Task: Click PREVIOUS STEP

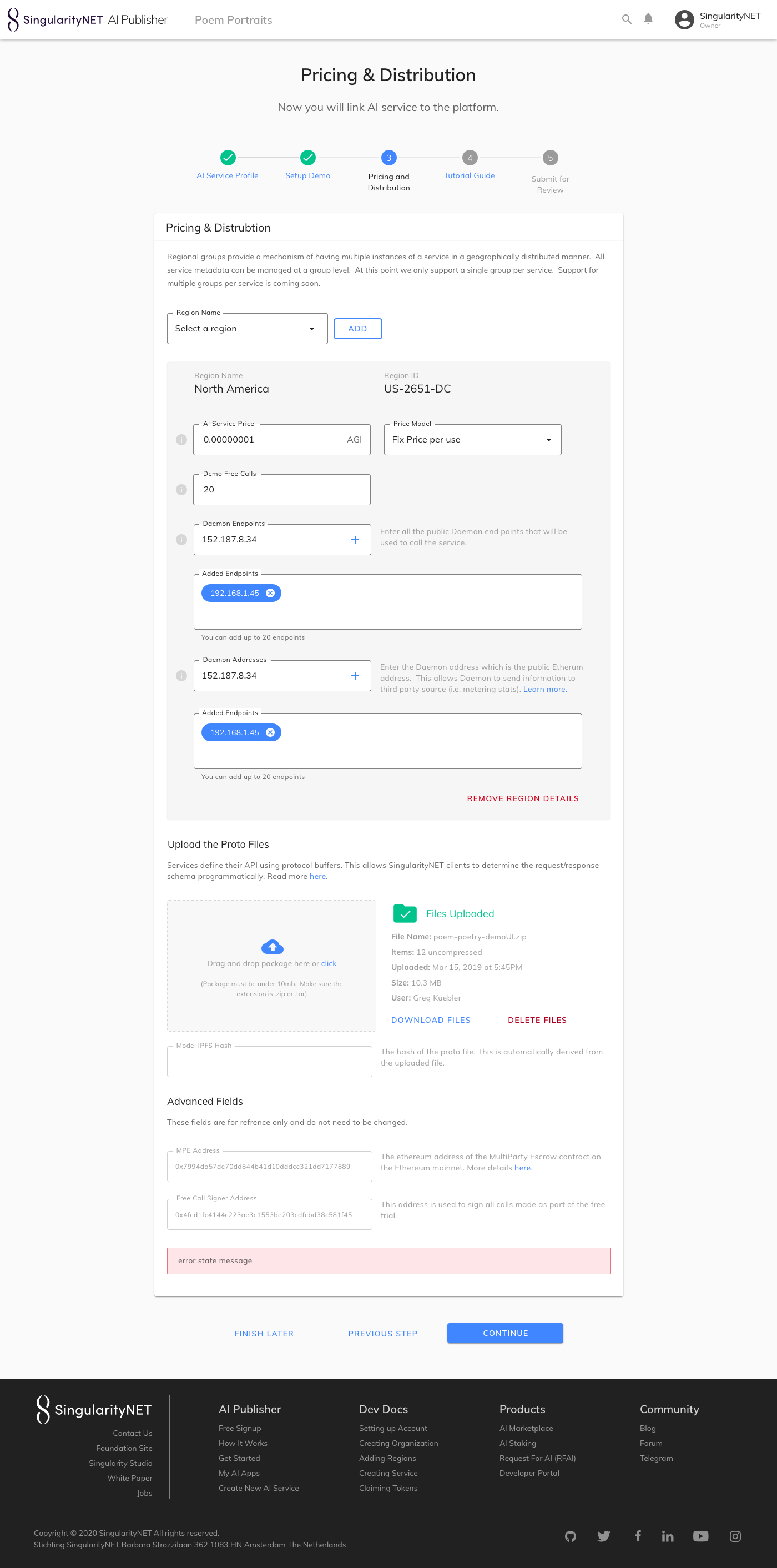Action: point(383,1334)
